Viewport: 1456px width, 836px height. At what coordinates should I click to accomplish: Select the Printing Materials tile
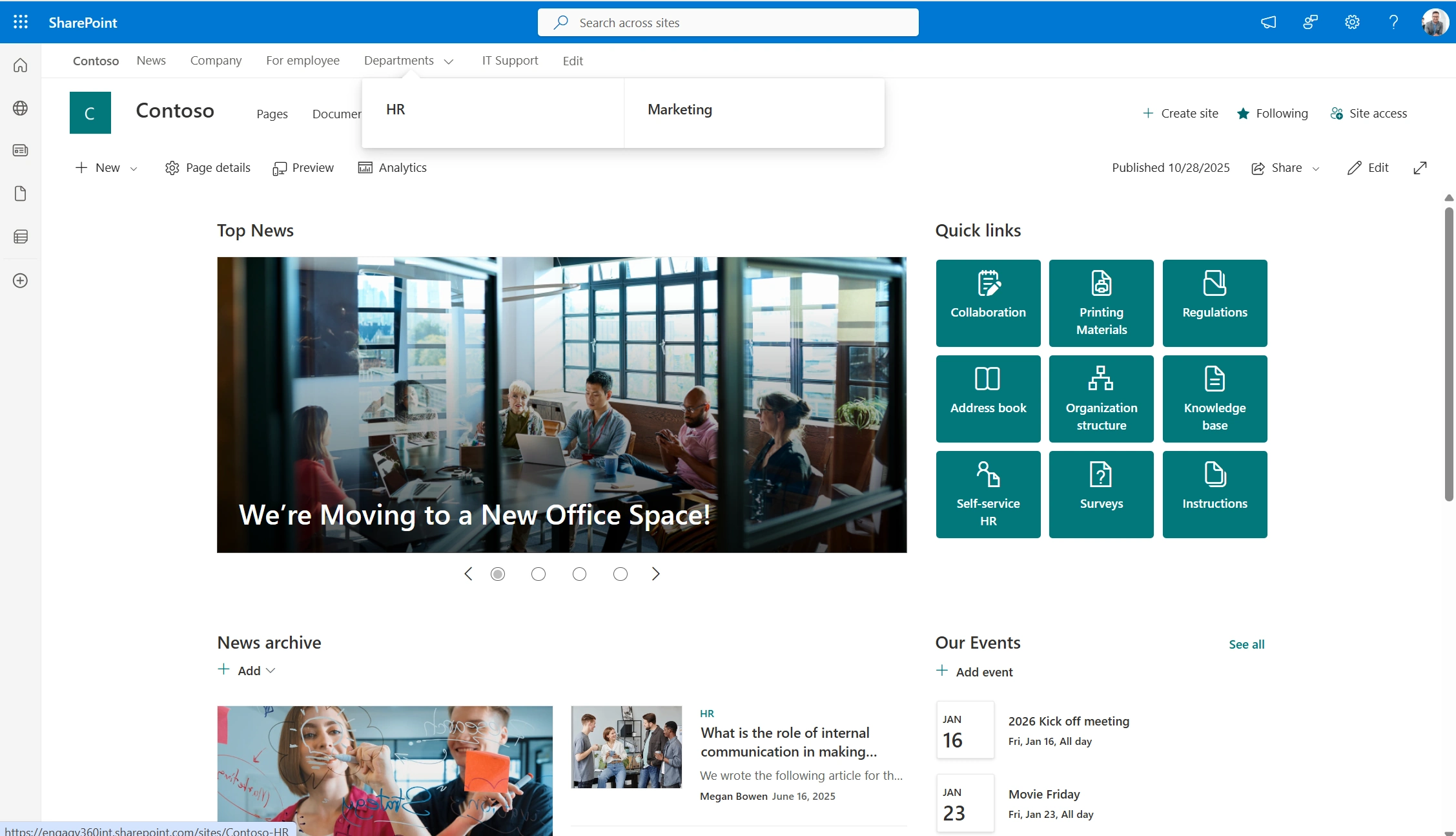click(x=1101, y=302)
